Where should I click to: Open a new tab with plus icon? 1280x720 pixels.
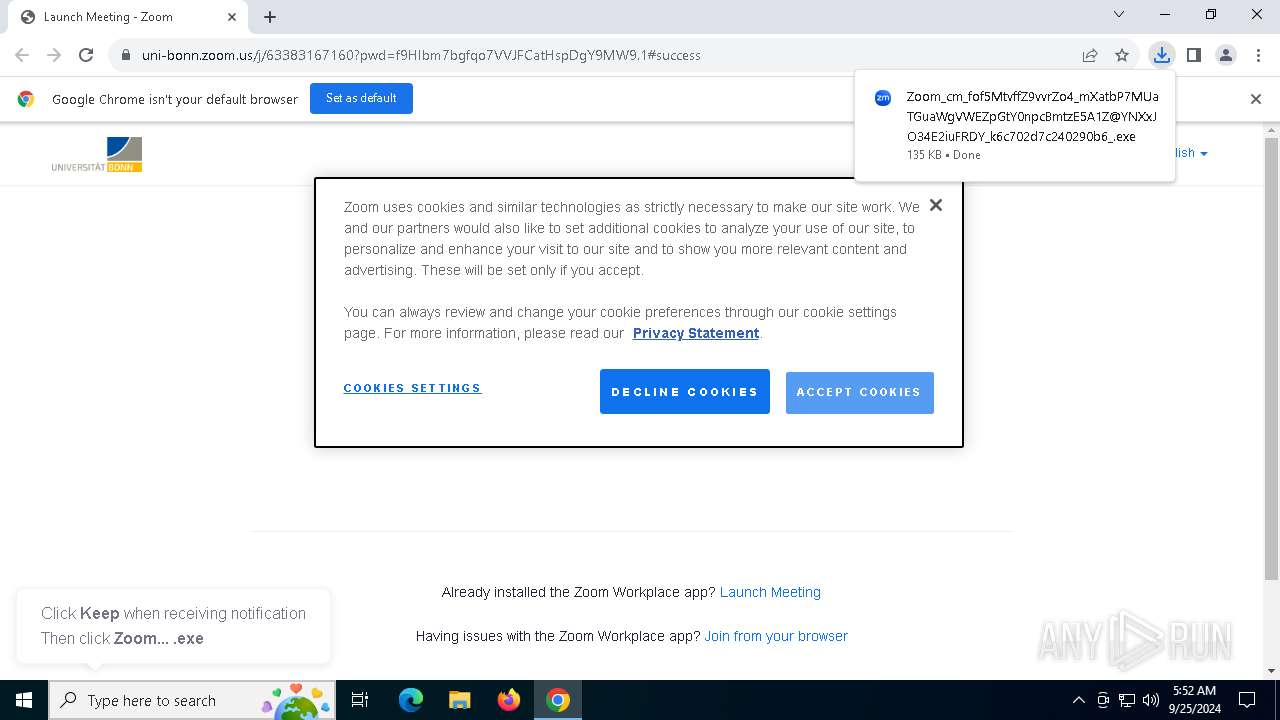270,16
